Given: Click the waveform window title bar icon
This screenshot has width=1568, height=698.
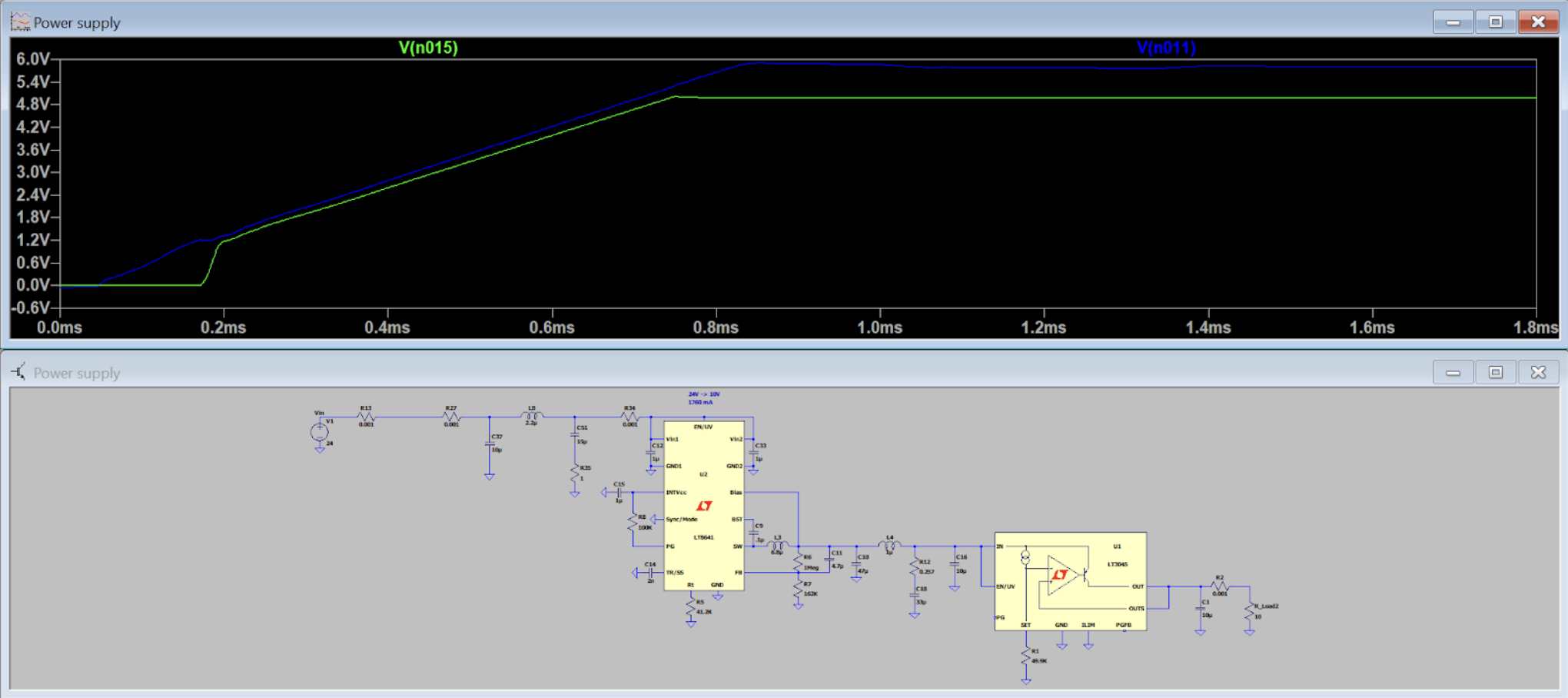Looking at the screenshot, I should coord(20,22).
